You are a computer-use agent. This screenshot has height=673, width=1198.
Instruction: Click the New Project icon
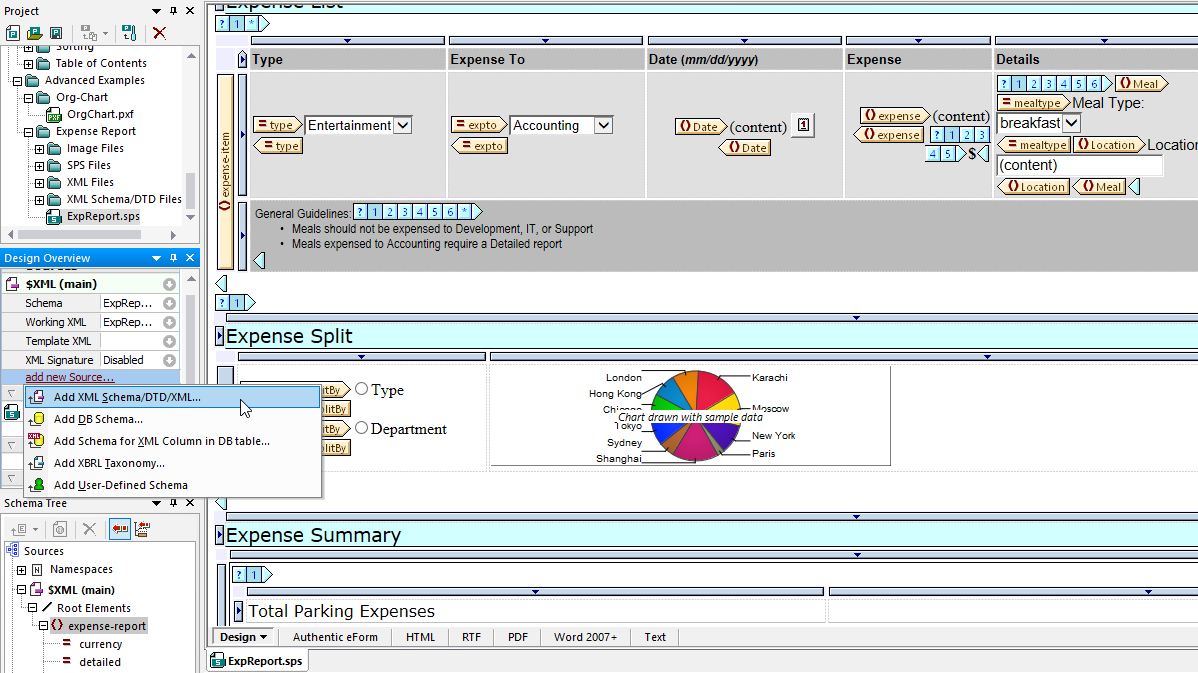(13, 33)
